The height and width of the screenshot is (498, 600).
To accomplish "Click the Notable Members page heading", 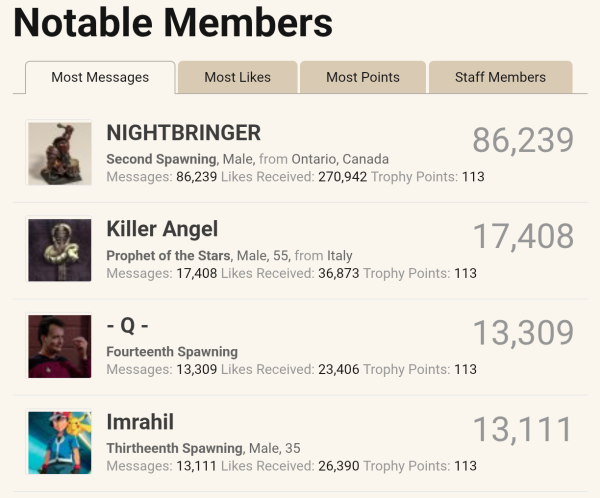I will point(173,23).
